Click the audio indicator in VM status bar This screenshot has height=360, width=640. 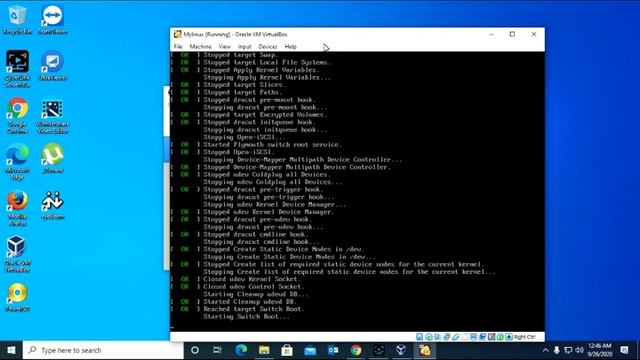point(438,337)
